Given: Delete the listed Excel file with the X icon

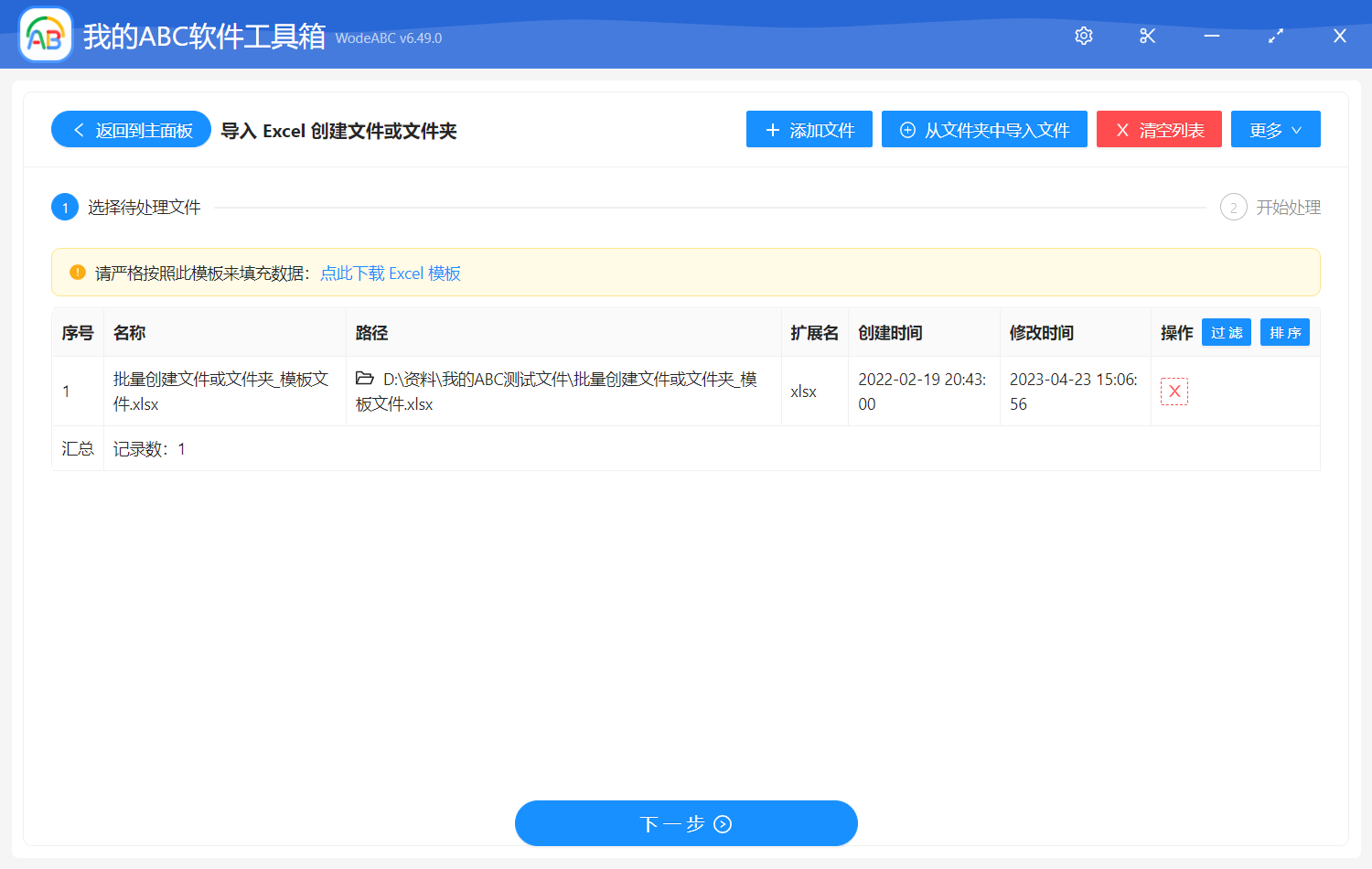Looking at the screenshot, I should click(x=1174, y=391).
